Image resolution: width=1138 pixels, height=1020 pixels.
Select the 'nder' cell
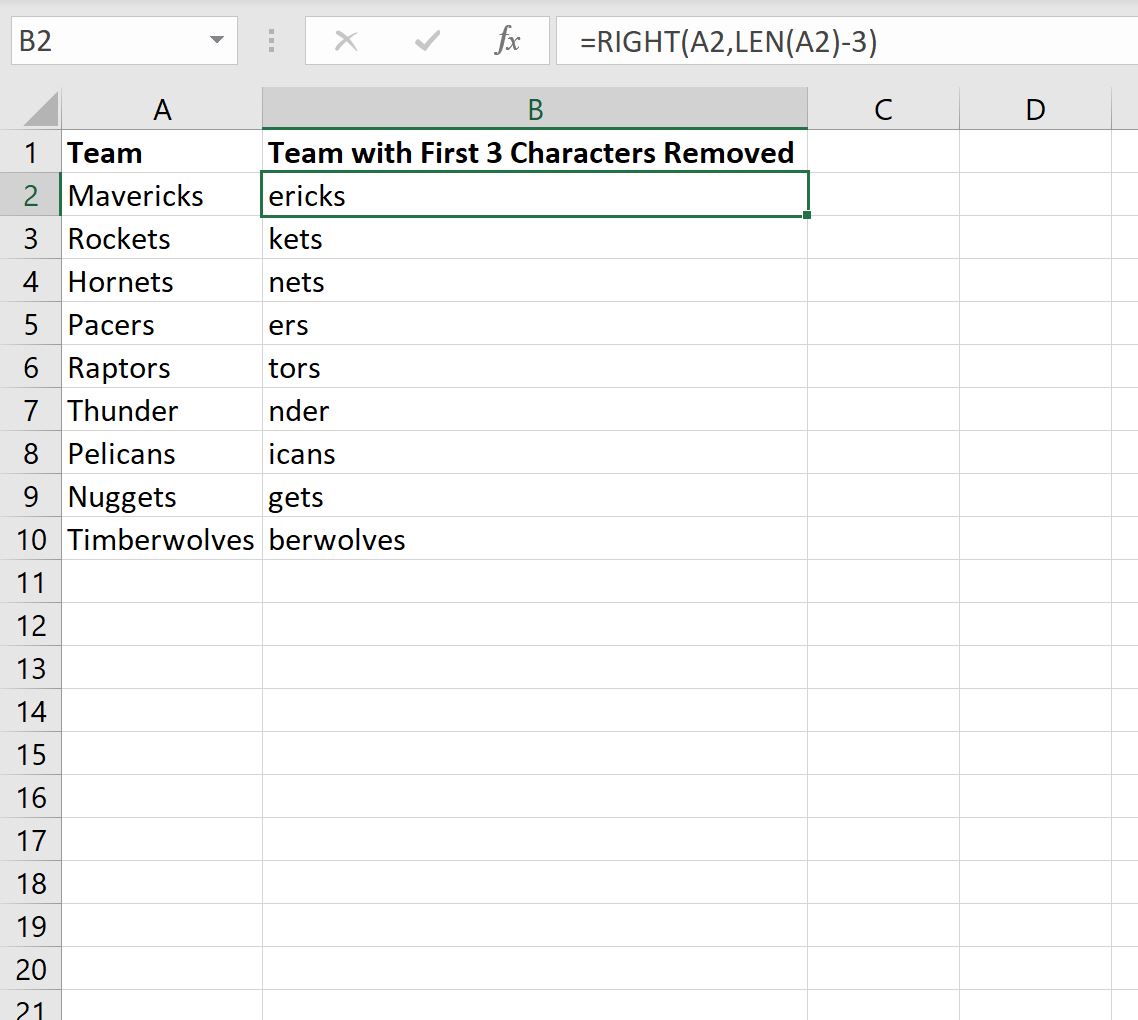click(535, 410)
